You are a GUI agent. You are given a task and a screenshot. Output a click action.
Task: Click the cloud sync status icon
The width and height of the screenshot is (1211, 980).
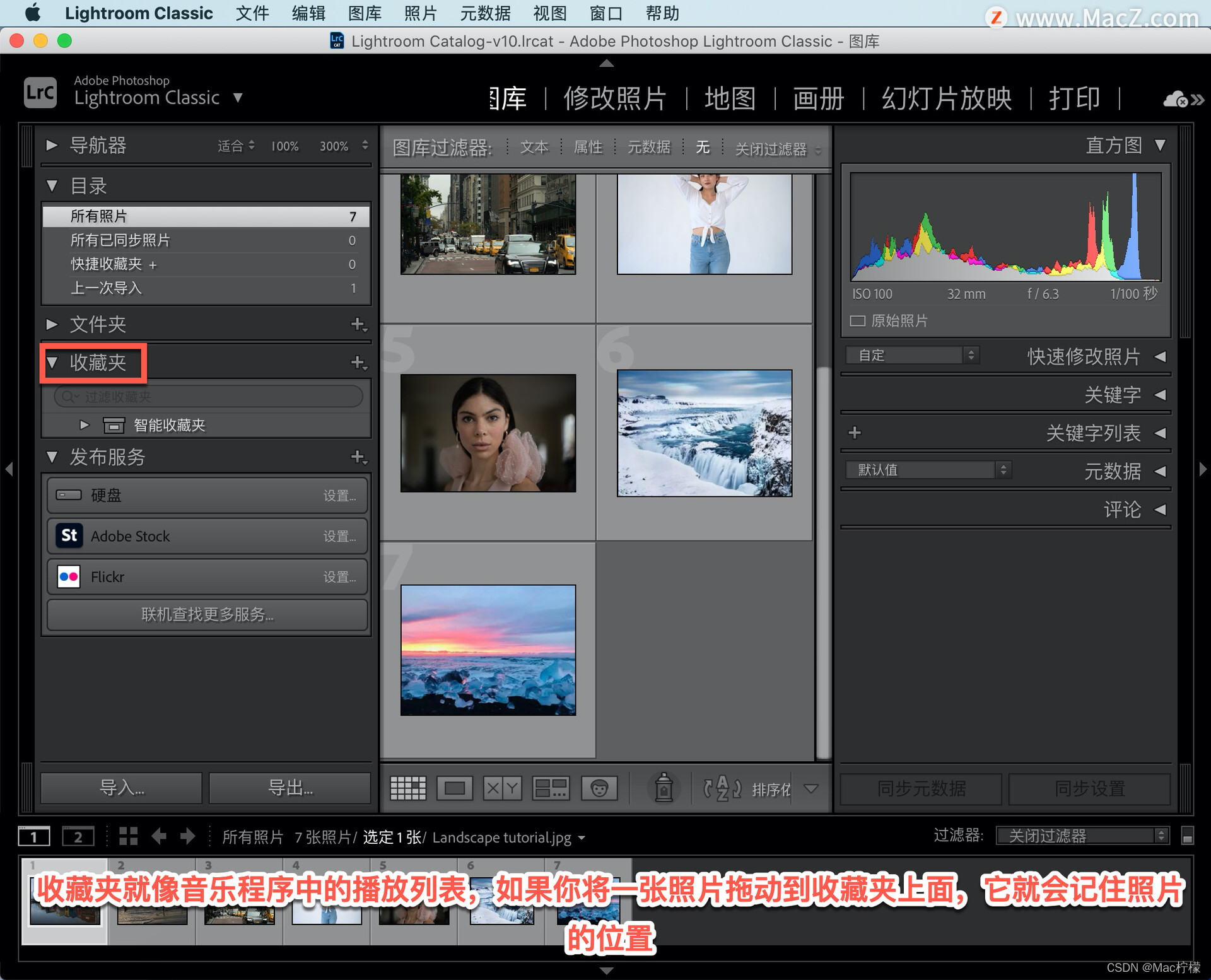[x=1176, y=99]
